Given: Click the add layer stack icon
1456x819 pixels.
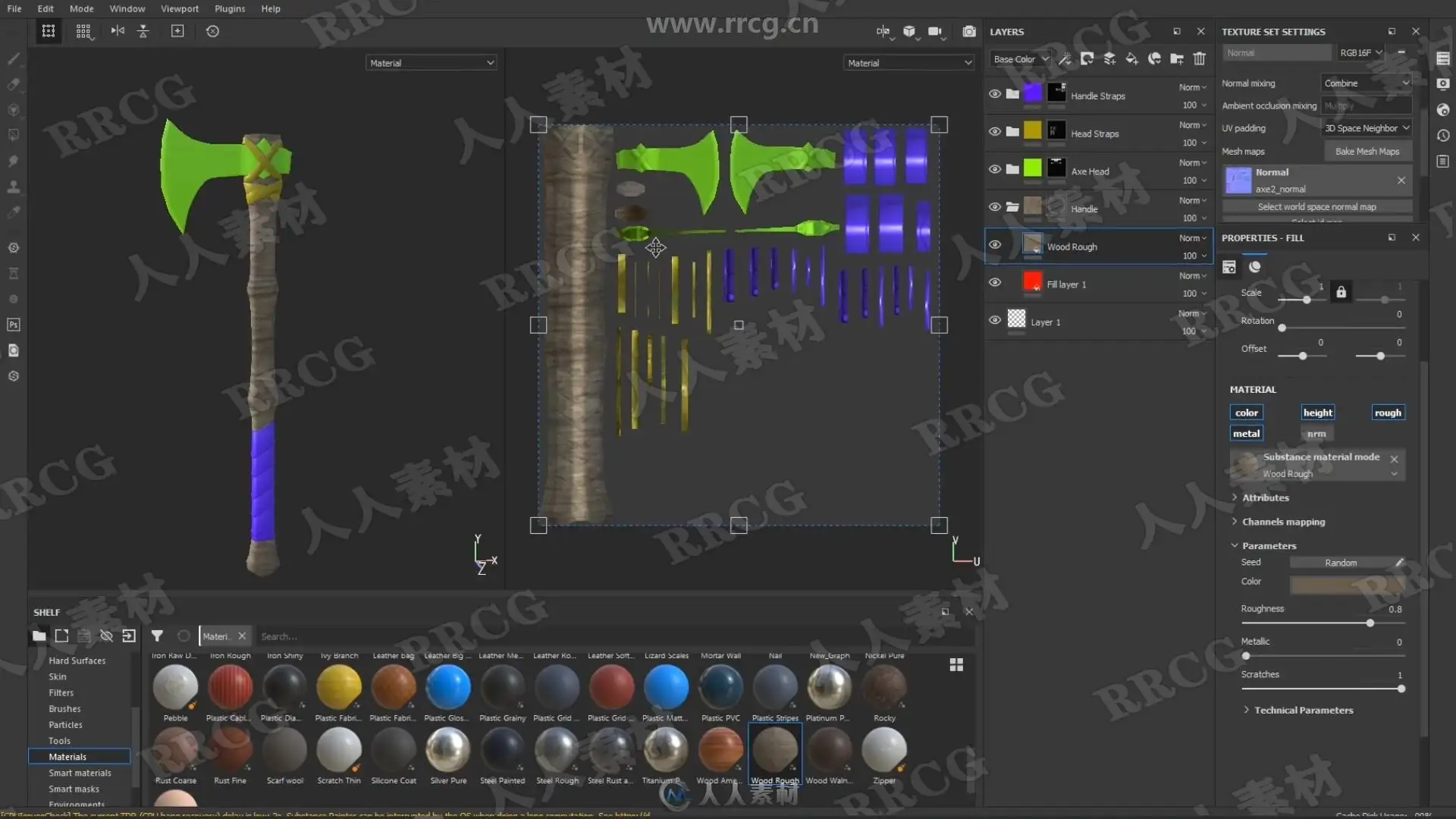Looking at the screenshot, I should click(1109, 59).
